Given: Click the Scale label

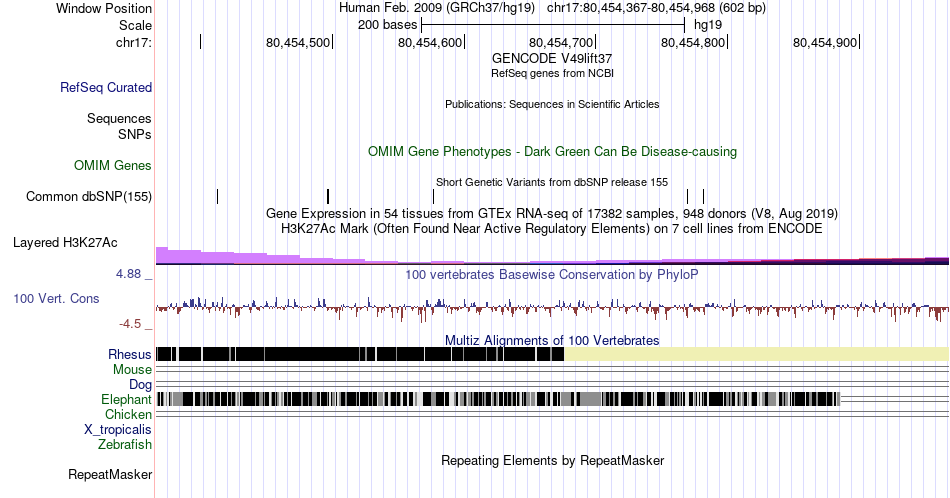Looking at the screenshot, I should pyautogui.click(x=136, y=25).
